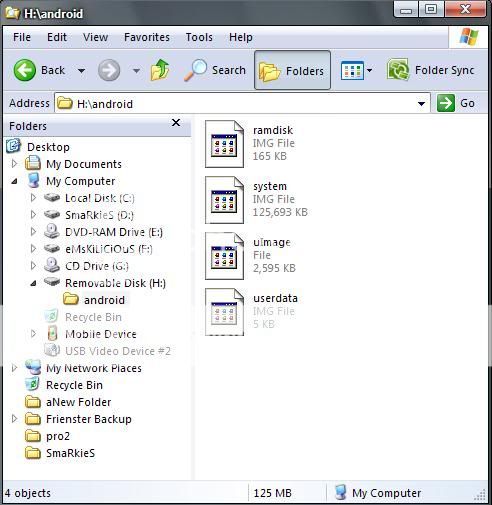The height and width of the screenshot is (505, 492).
Task: Expand My Network Places node
Action: [14, 368]
